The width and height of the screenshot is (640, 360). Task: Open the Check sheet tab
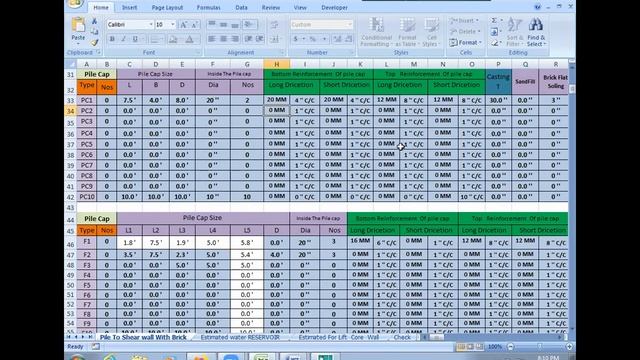pos(402,338)
